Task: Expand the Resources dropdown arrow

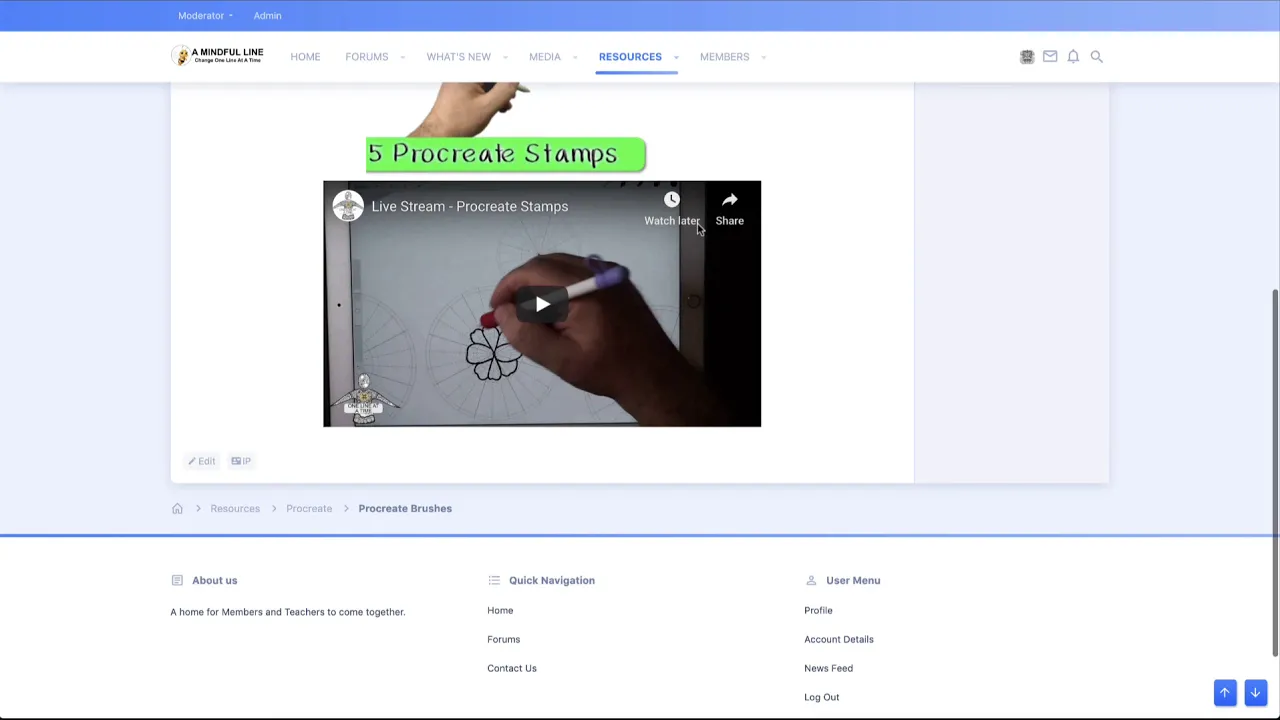Action: (676, 57)
